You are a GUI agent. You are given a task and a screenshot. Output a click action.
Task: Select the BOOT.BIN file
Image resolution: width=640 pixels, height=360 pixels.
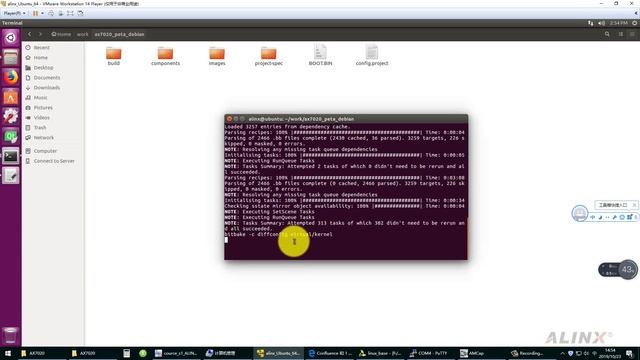(x=320, y=55)
